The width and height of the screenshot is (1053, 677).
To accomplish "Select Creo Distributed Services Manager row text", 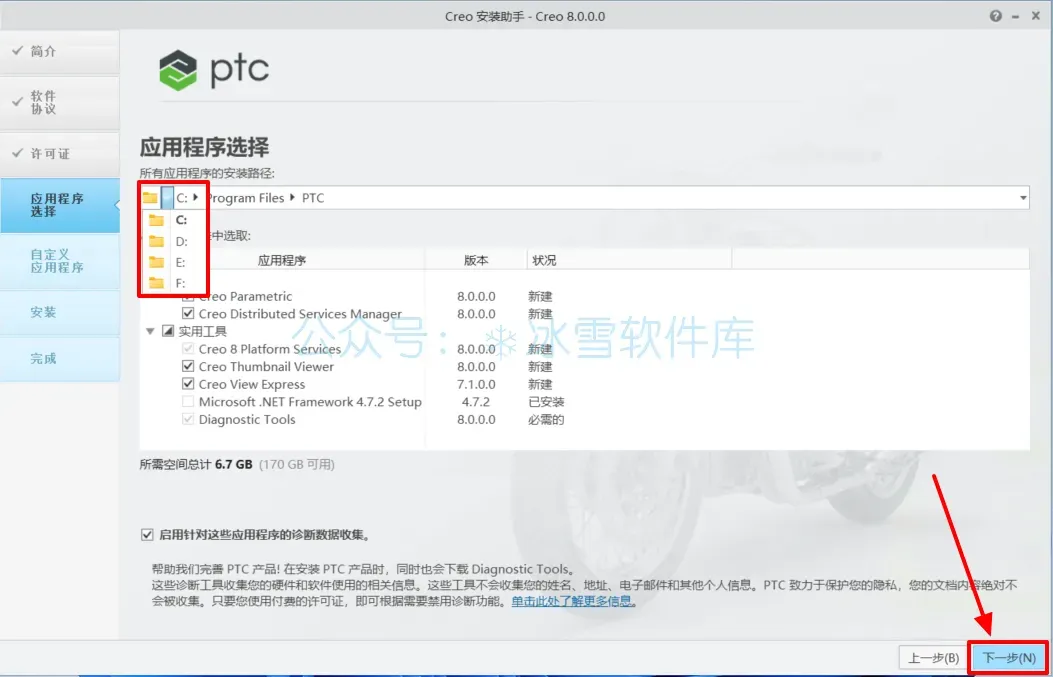I will (300, 314).
